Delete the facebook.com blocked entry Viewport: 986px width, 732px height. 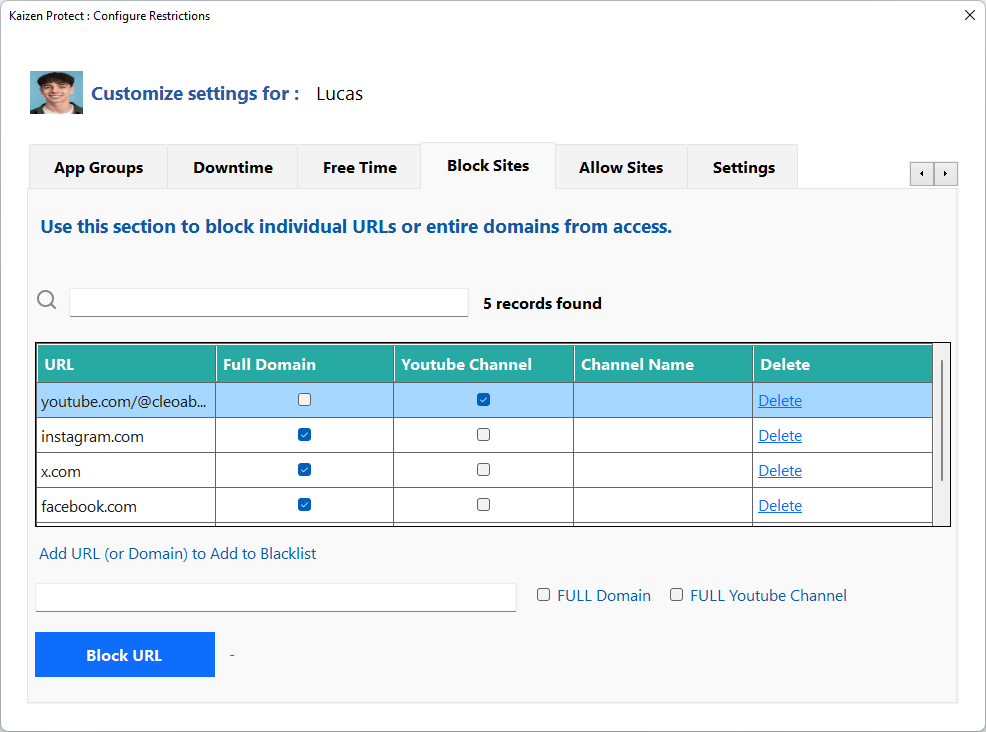(780, 505)
